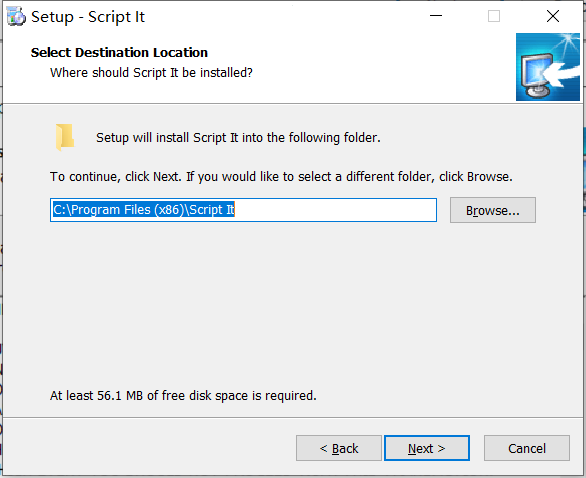Click "Where should Script It be installed?" subtitle

(x=151, y=73)
